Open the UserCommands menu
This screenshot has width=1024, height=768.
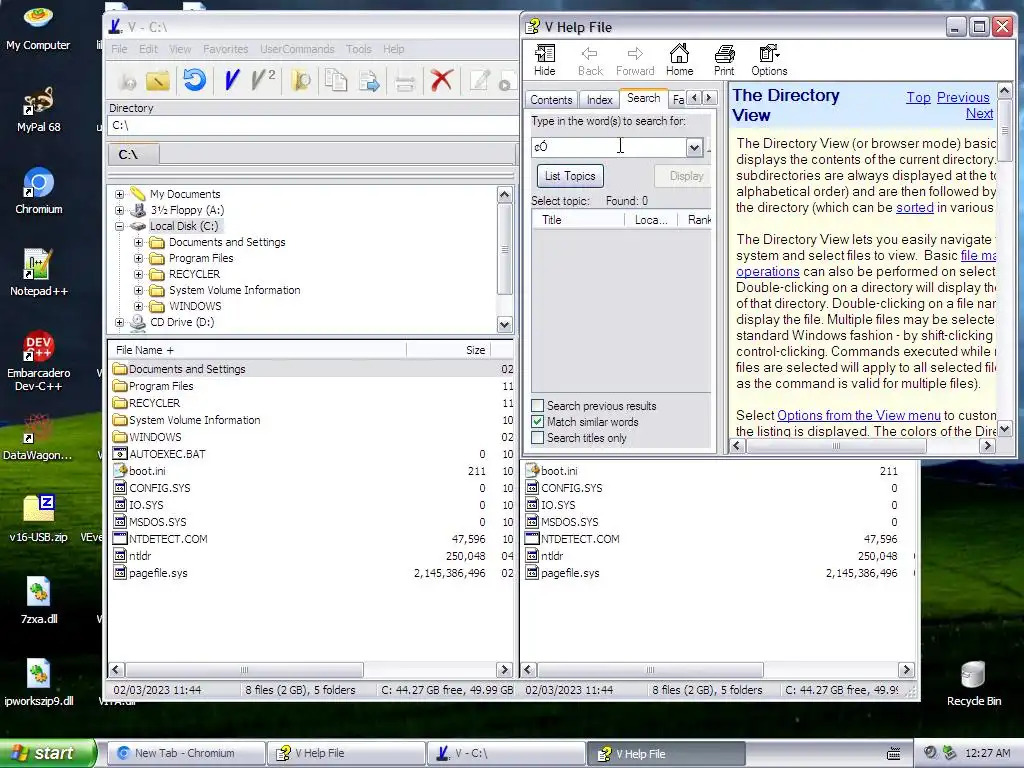(x=297, y=49)
